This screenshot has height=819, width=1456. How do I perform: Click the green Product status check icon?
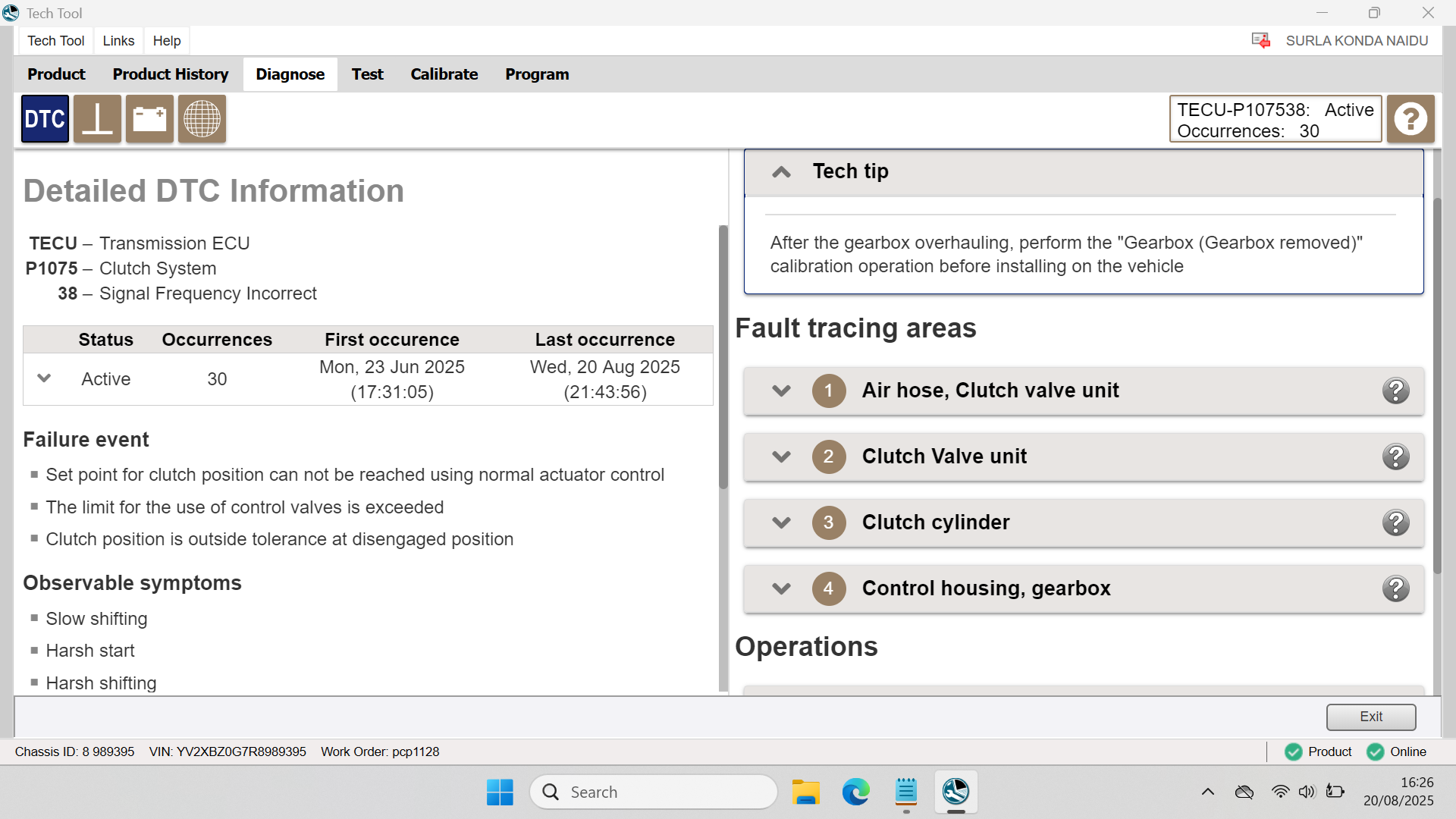tap(1294, 752)
